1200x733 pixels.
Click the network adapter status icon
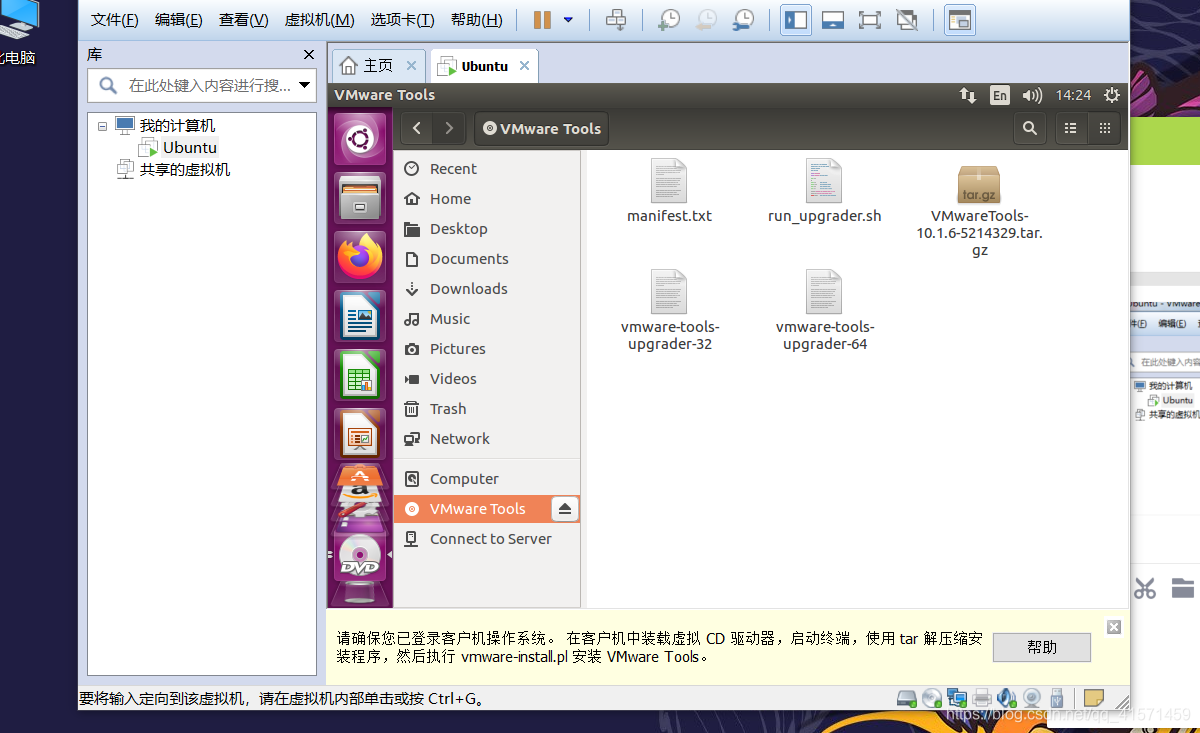[x=957, y=698]
